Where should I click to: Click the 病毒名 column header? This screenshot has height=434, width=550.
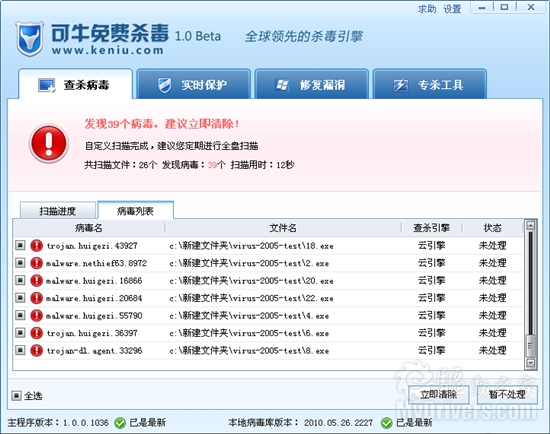click(x=89, y=228)
